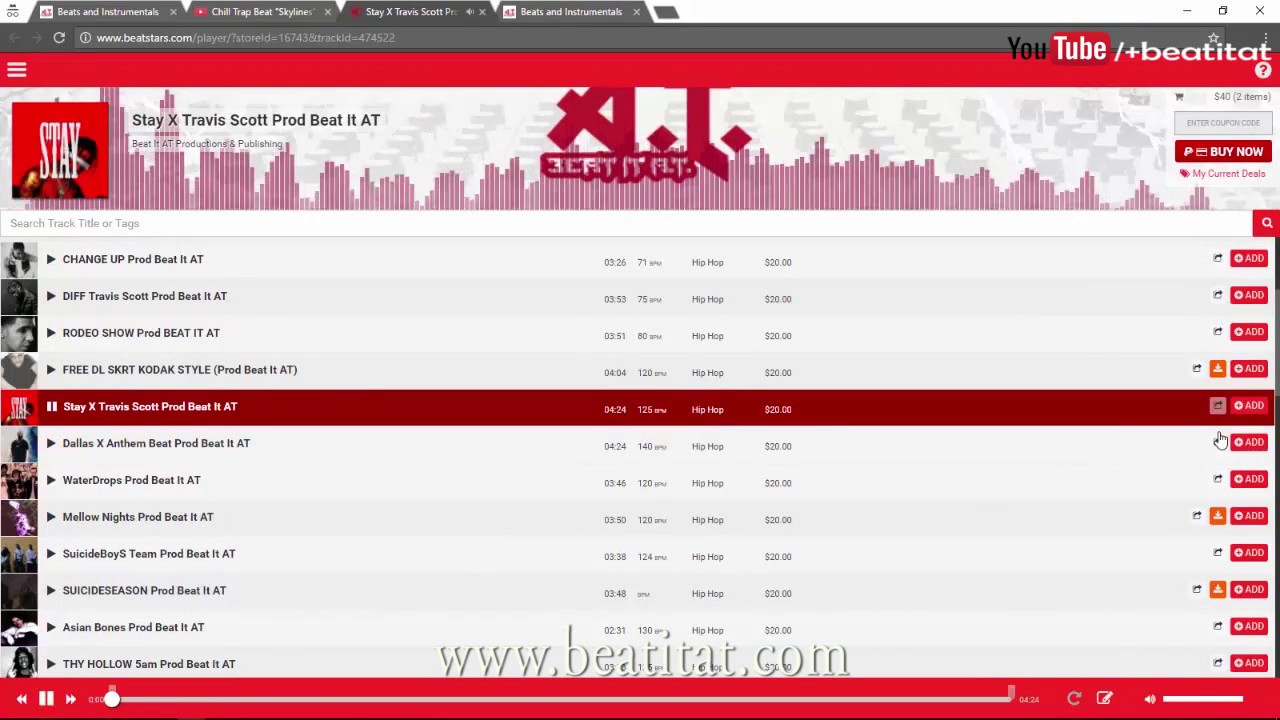The height and width of the screenshot is (720, 1280).
Task: Share the SuicideBoyS Team track
Action: point(1217,553)
